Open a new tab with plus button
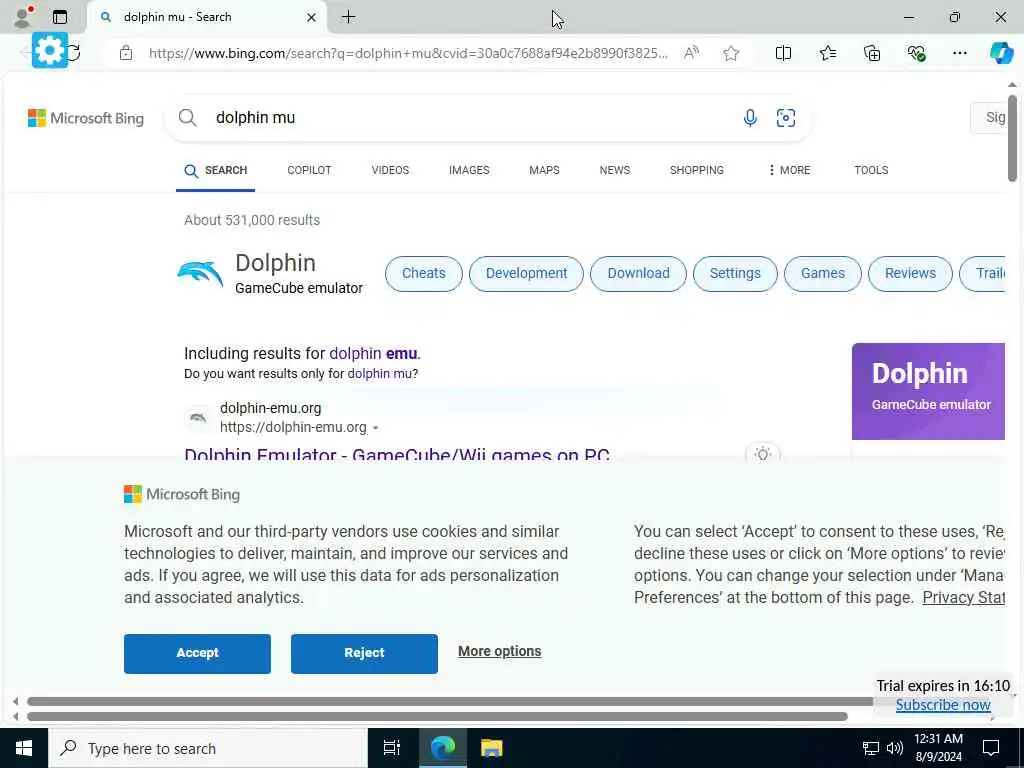The image size is (1024, 768). coord(349,17)
